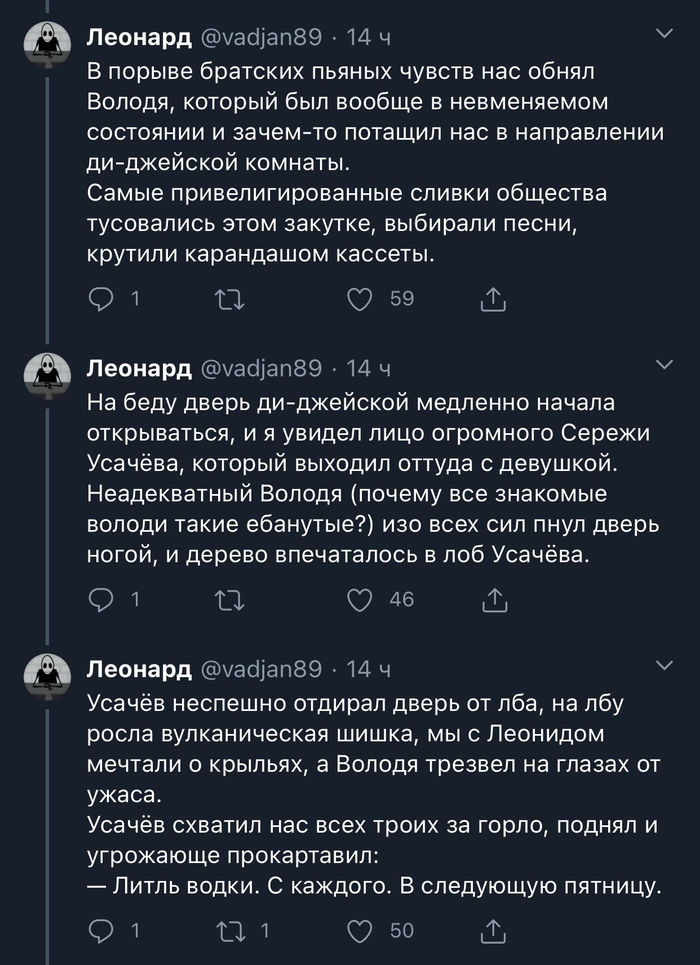Retweet the tweet with 1 retweet

pos(231,931)
